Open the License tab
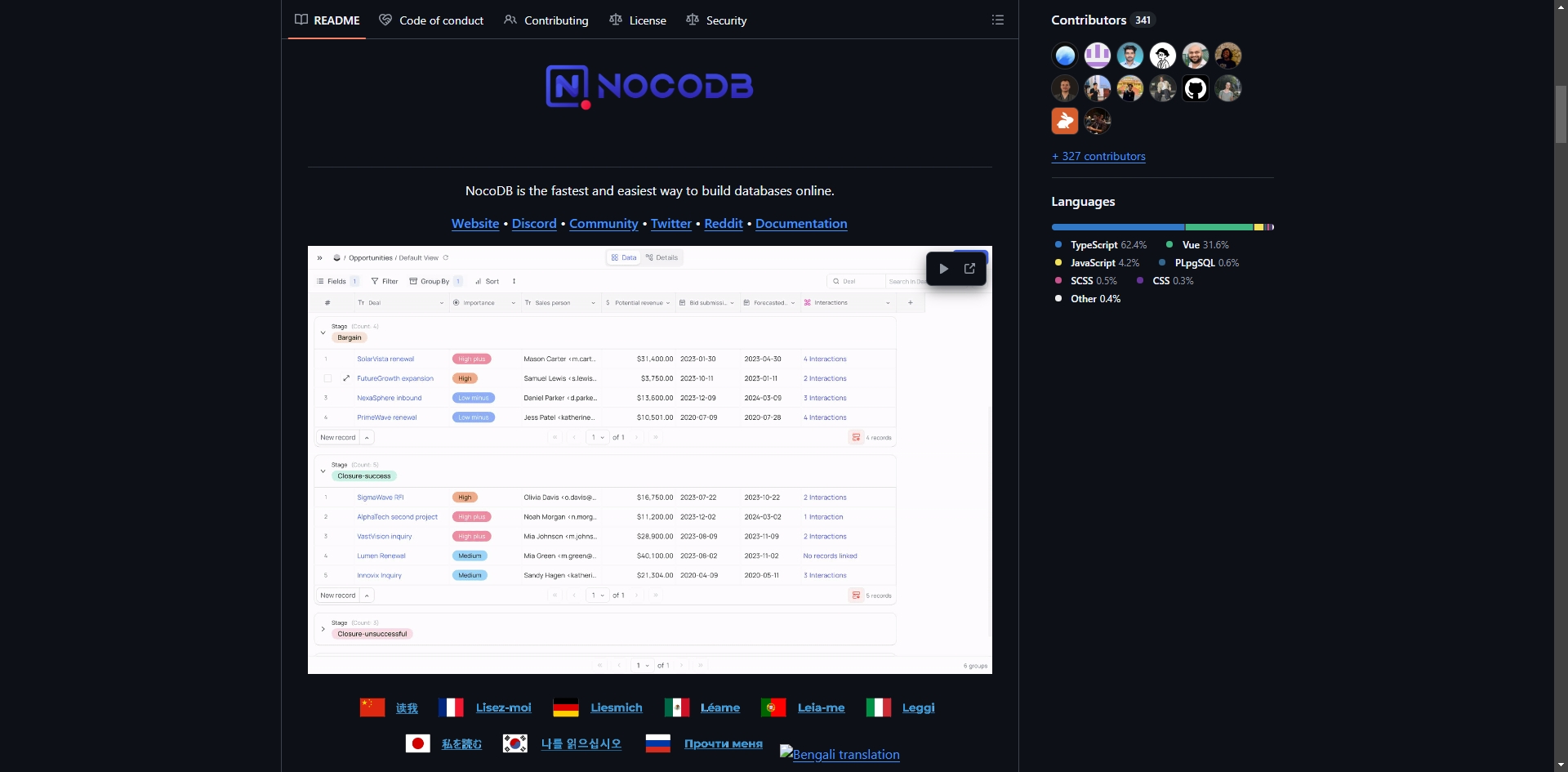The height and width of the screenshot is (772, 1568). pyautogui.click(x=638, y=20)
